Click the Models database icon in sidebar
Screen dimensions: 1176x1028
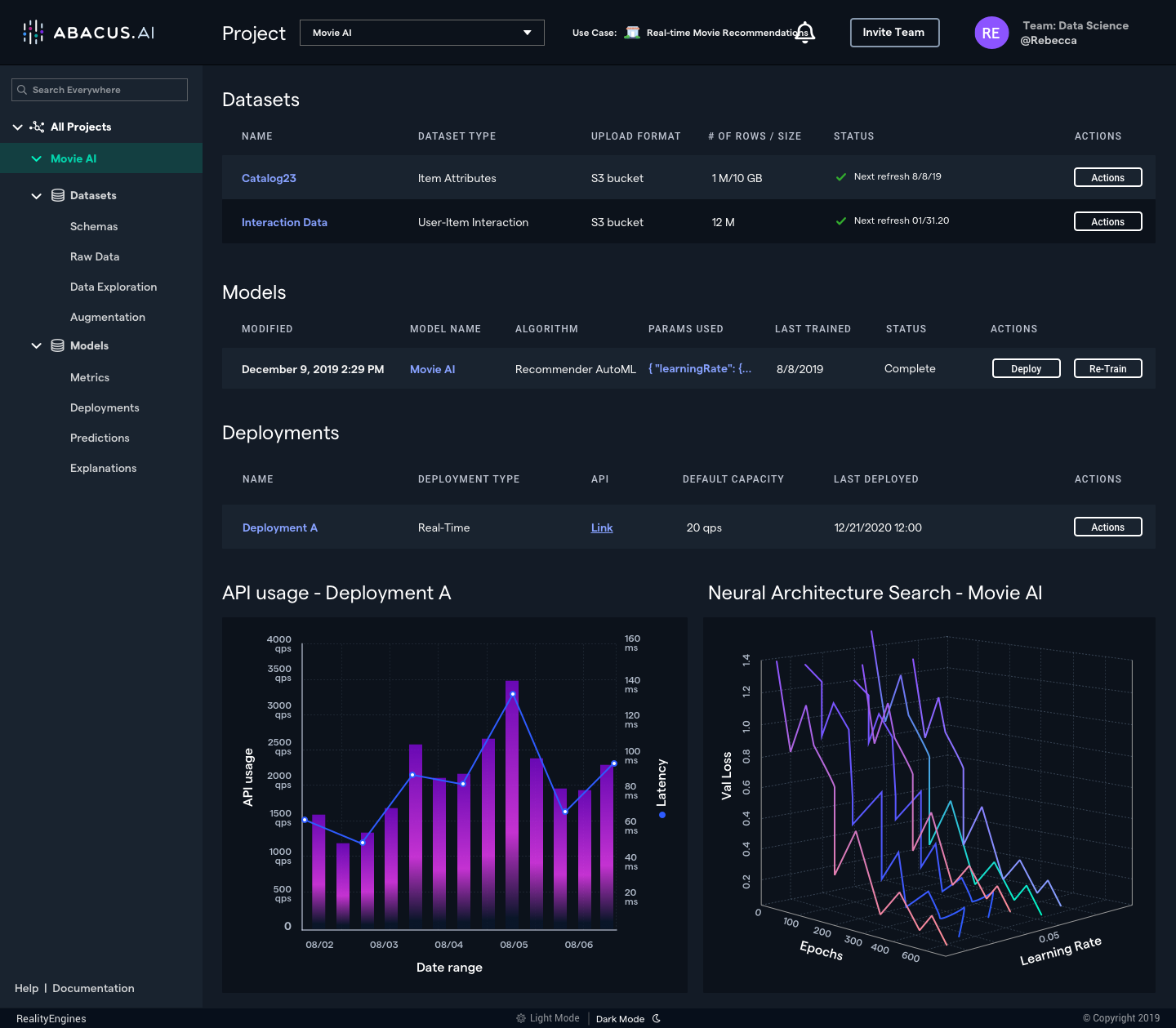tap(58, 345)
